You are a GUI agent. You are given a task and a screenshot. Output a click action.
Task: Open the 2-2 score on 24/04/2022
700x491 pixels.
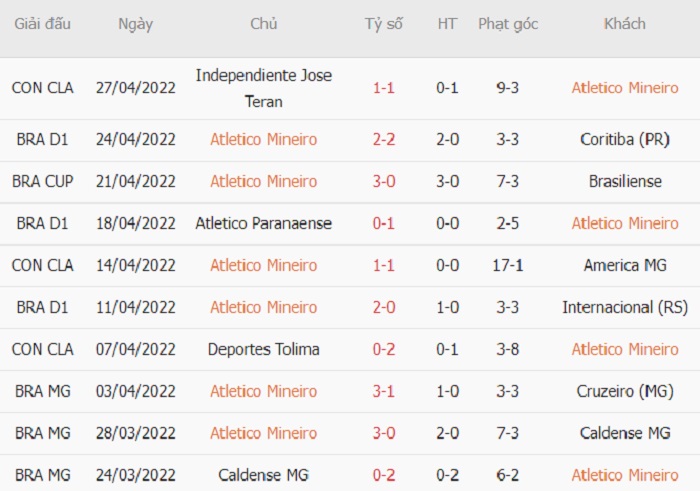click(384, 140)
